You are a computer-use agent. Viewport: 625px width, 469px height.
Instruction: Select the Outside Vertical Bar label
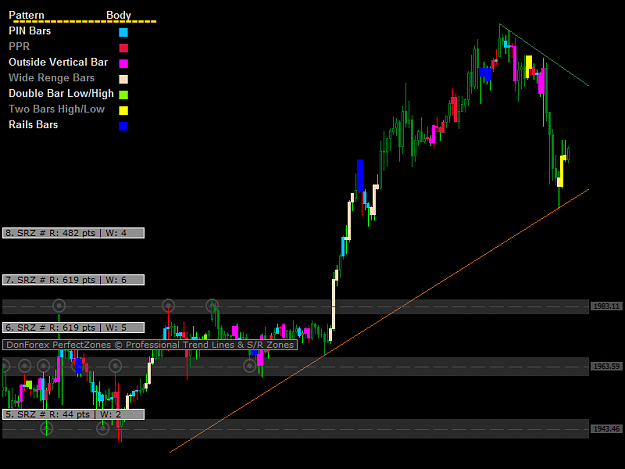click(58, 62)
